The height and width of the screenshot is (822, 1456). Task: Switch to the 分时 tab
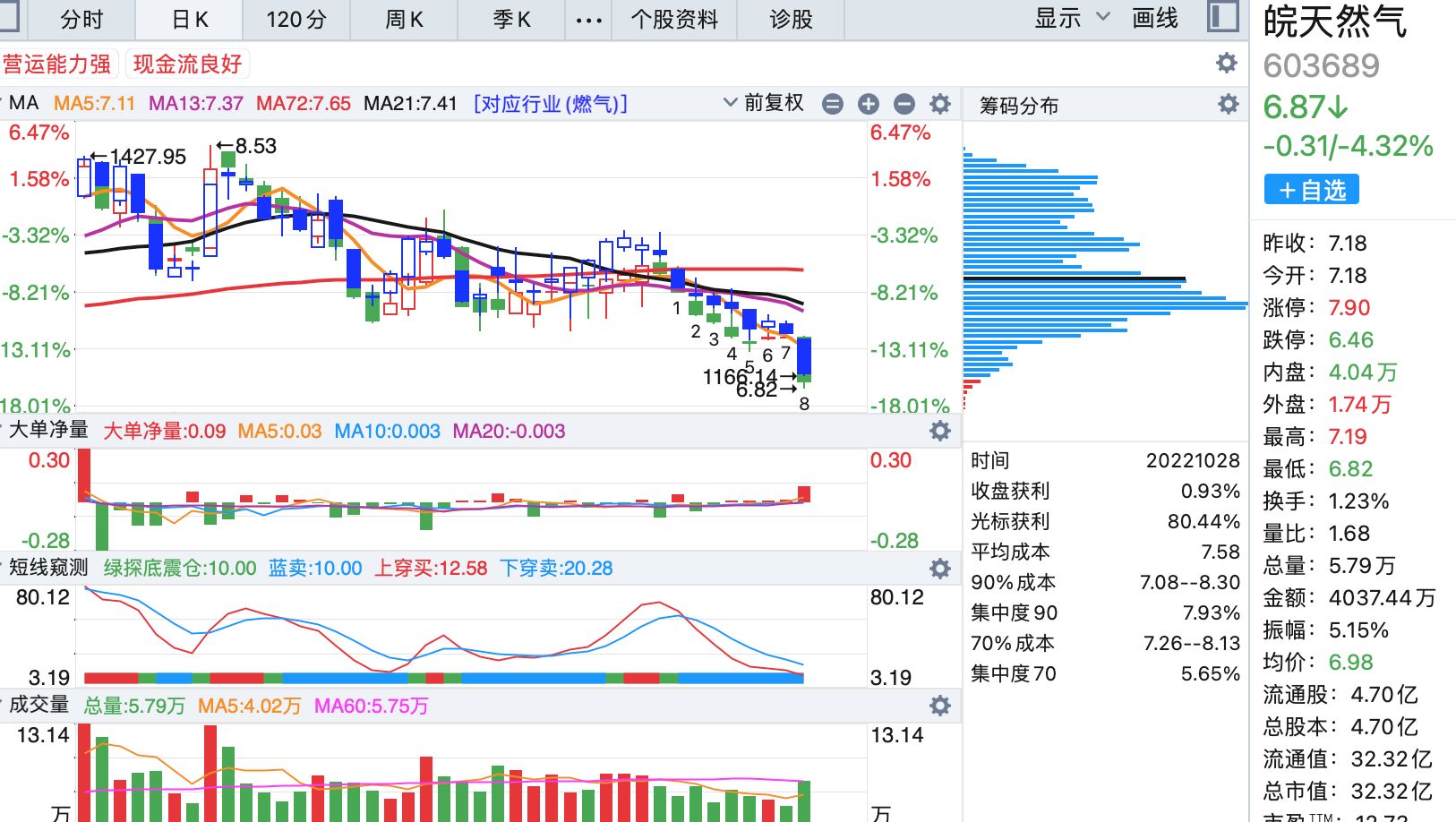click(x=81, y=20)
